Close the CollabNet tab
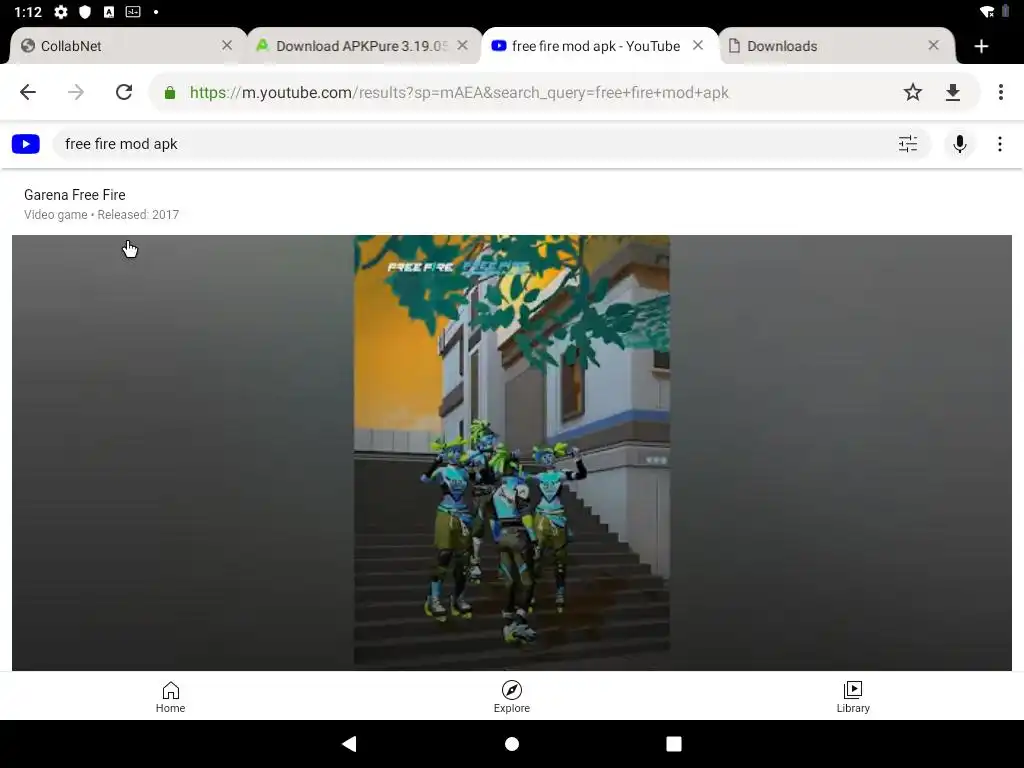The width and height of the screenshot is (1024, 768). point(227,45)
